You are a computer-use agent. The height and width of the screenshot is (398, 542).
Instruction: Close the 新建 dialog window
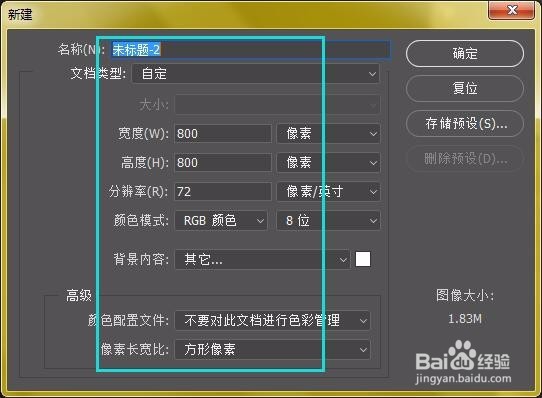coord(512,10)
